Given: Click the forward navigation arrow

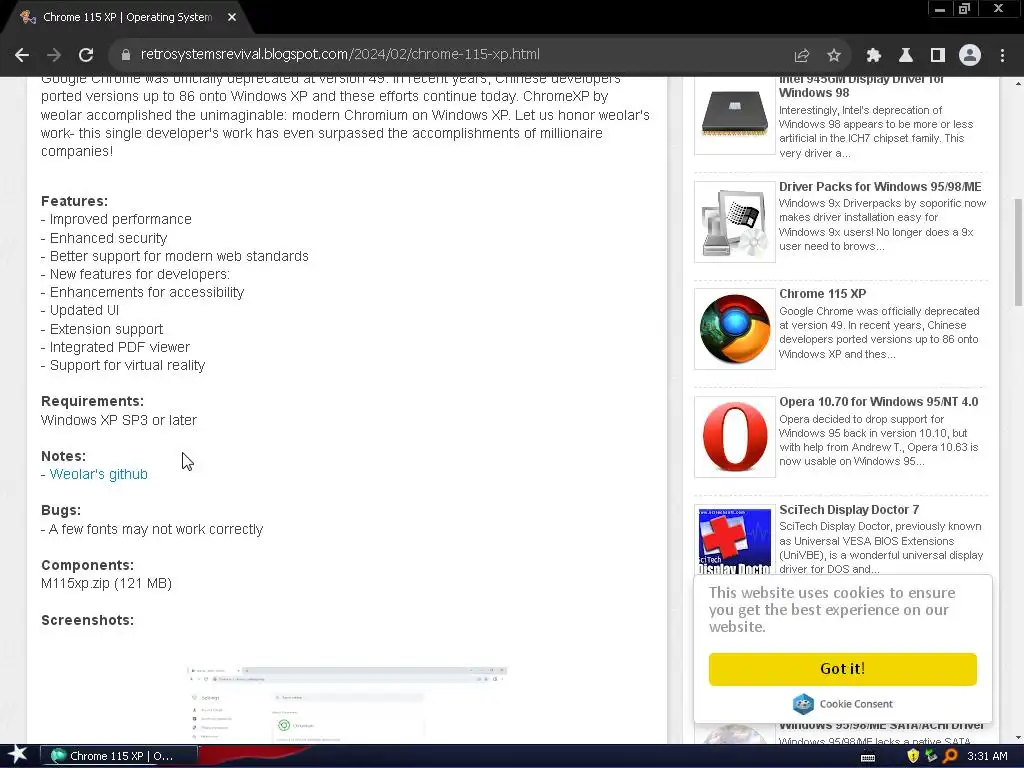Looking at the screenshot, I should point(54,55).
